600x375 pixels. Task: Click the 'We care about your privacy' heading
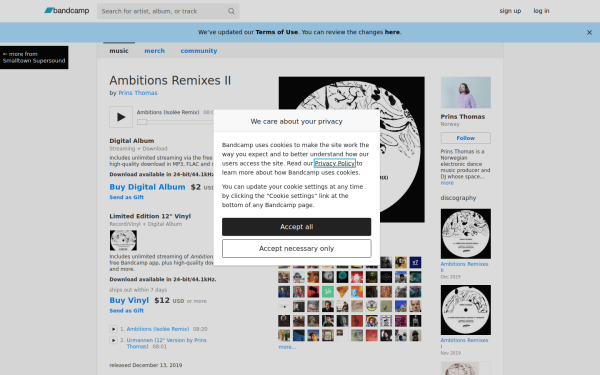297,121
